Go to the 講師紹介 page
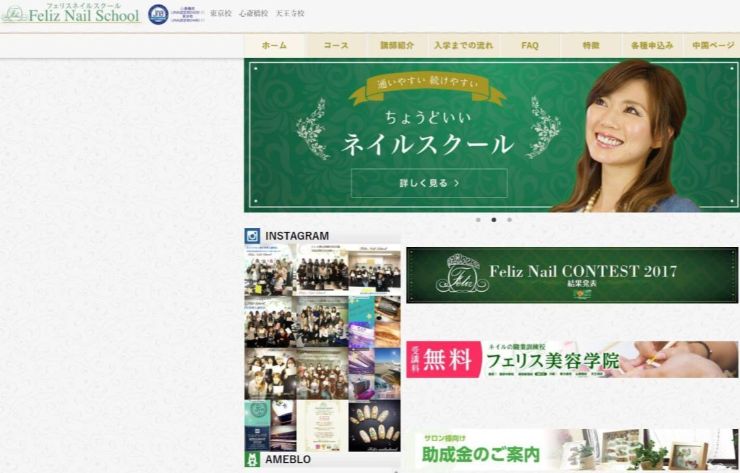 pyautogui.click(x=397, y=46)
